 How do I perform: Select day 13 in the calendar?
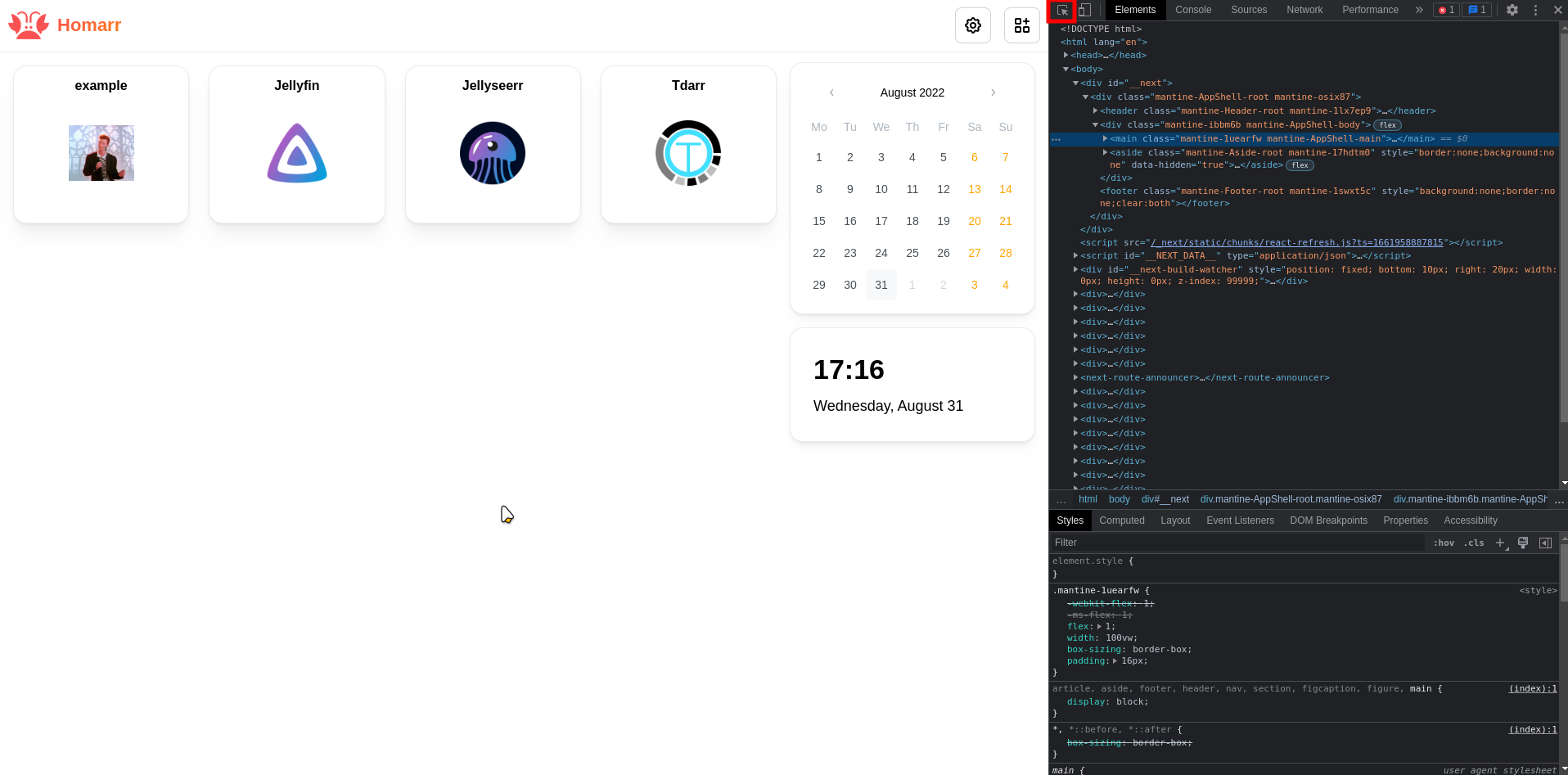[x=975, y=189]
